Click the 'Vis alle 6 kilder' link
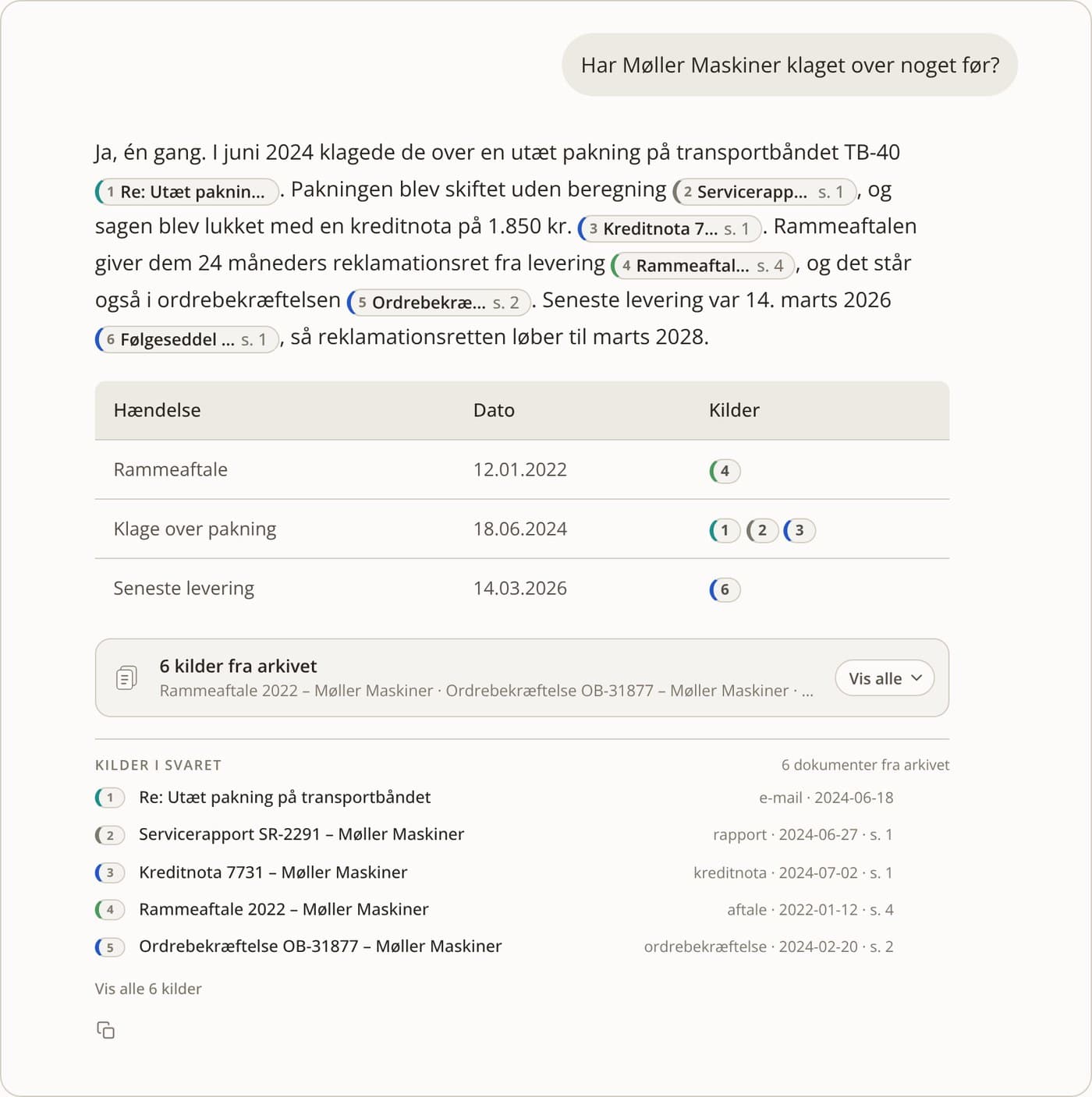Screen dimensions: 1092x1097 click(148, 989)
